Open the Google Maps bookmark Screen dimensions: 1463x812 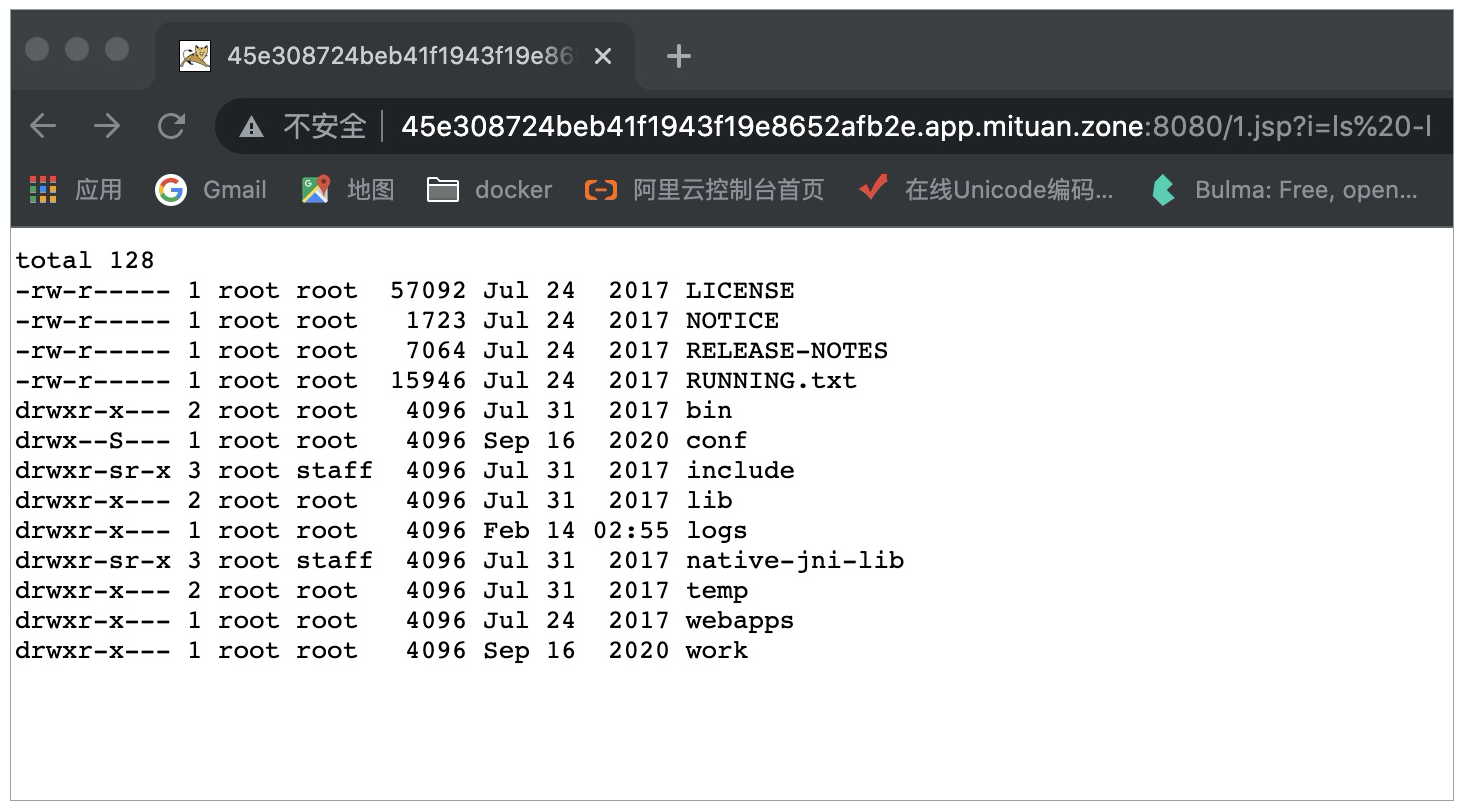pyautogui.click(x=348, y=189)
